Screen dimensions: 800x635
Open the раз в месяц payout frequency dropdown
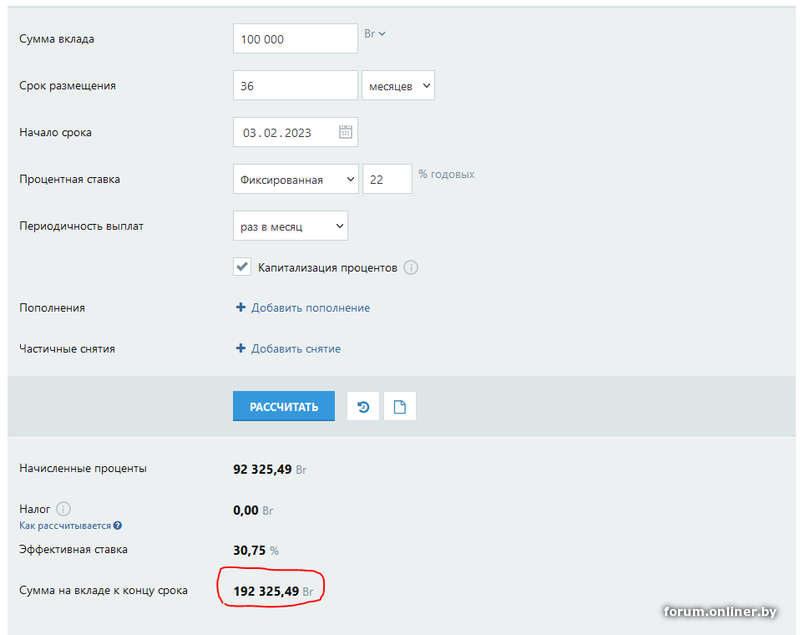coord(290,226)
